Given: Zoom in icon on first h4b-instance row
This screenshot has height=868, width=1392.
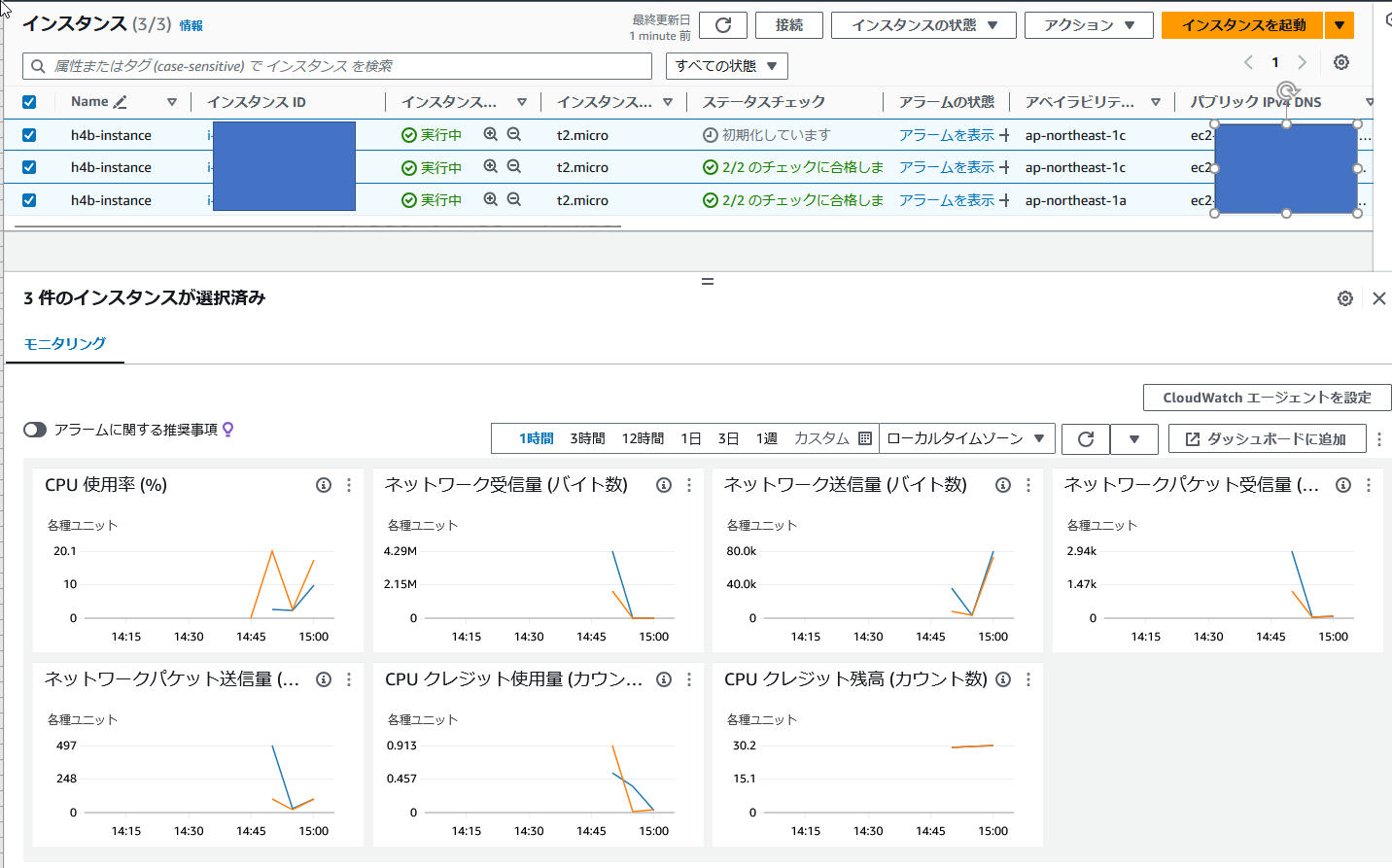Looking at the screenshot, I should point(491,135).
